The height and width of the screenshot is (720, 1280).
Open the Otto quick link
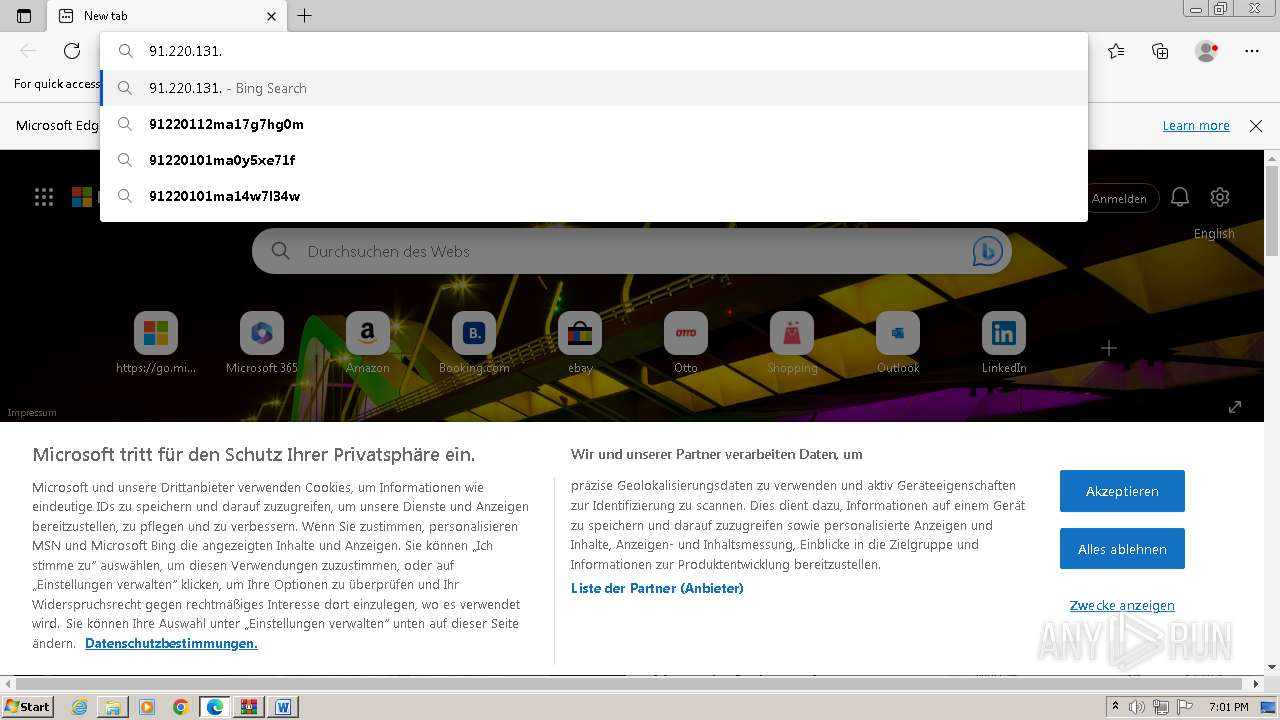(686, 343)
